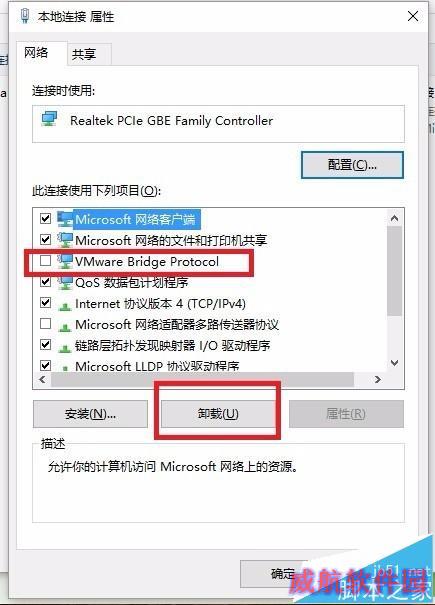Select the Internet 协议版本 4 (TCP/IPv4) icon
Screen dimensions: 435x605
coord(64,306)
